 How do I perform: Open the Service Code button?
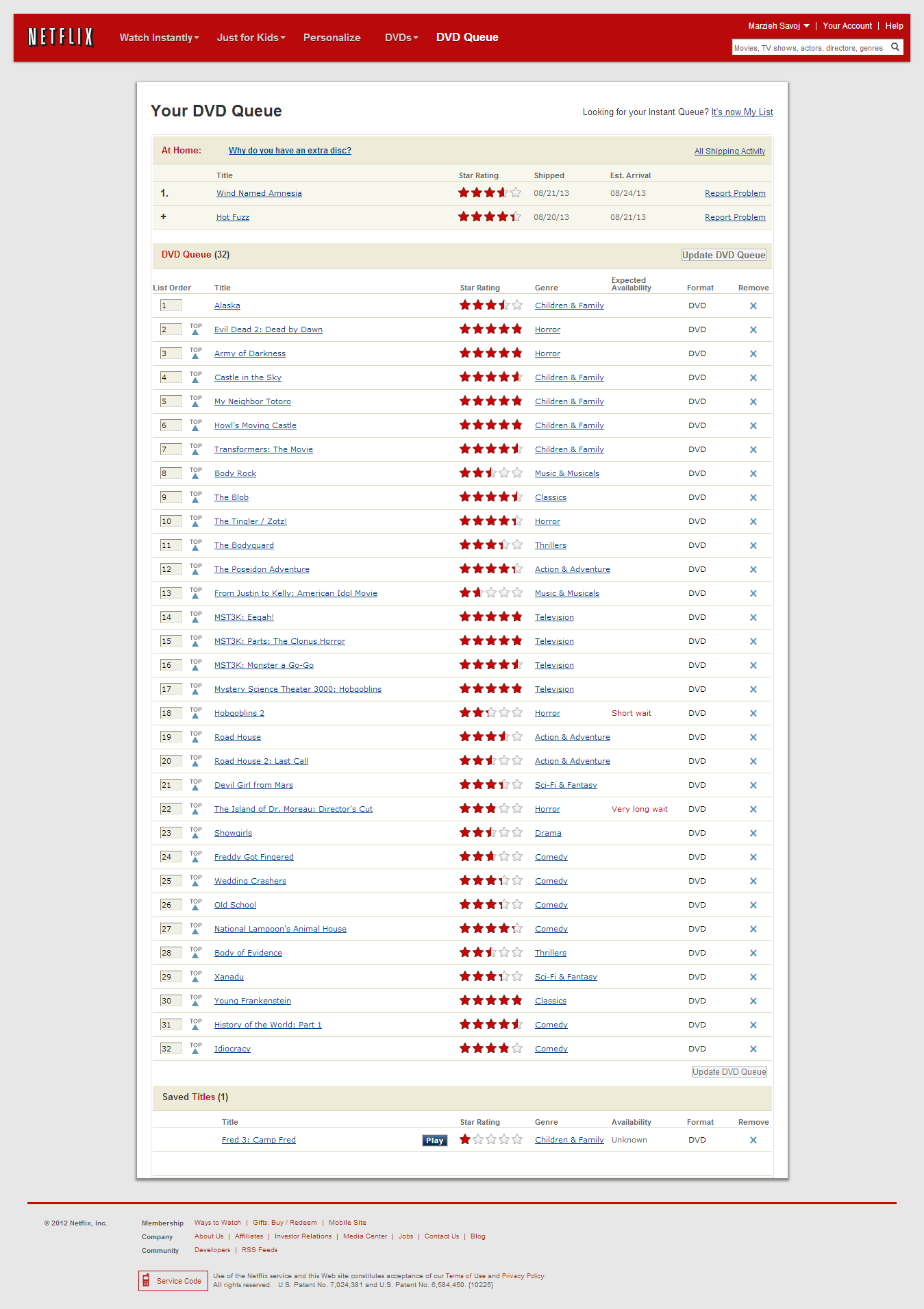click(173, 1280)
